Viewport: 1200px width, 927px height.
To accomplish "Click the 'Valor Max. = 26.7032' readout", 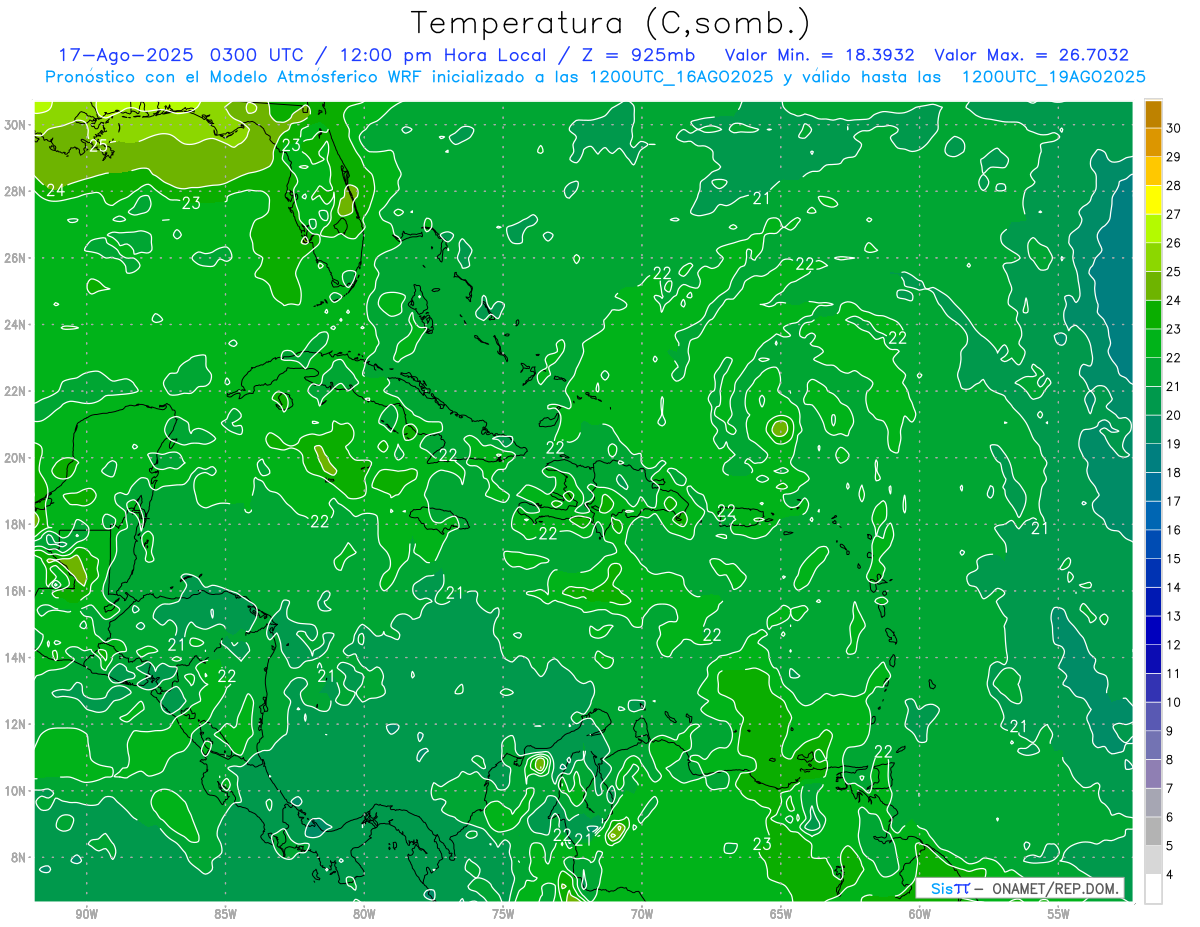I will (1031, 55).
